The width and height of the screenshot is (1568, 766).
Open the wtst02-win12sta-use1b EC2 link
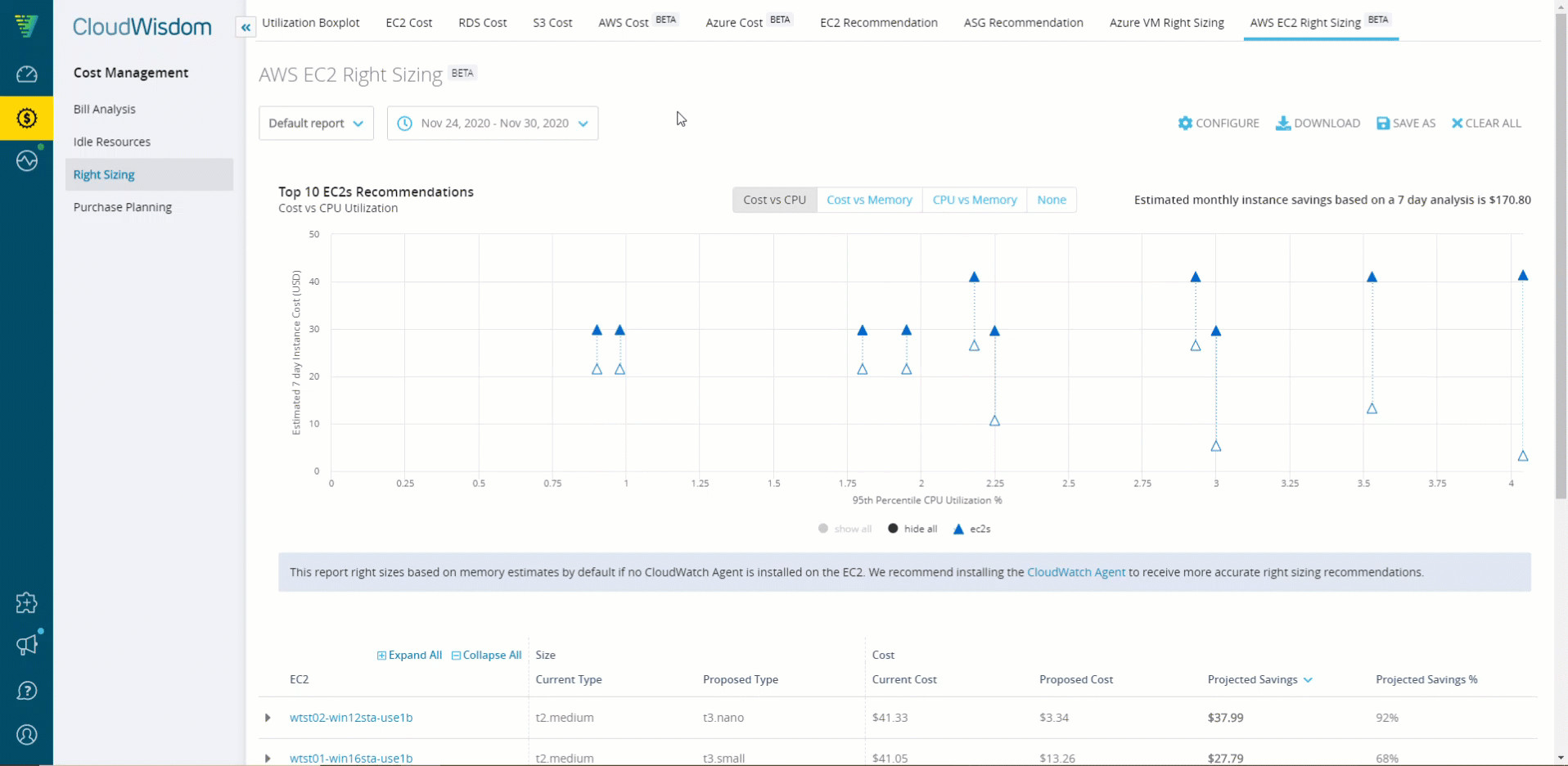[x=351, y=718]
